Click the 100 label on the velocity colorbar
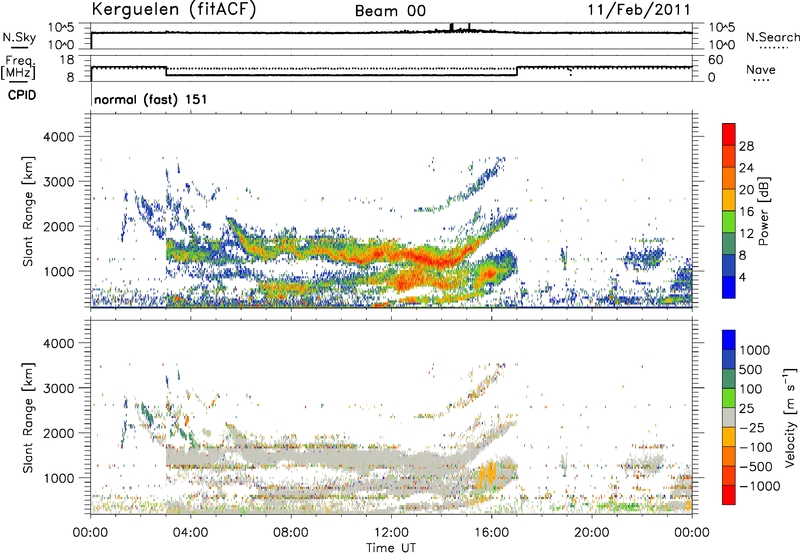The width and height of the screenshot is (800, 554). [751, 389]
